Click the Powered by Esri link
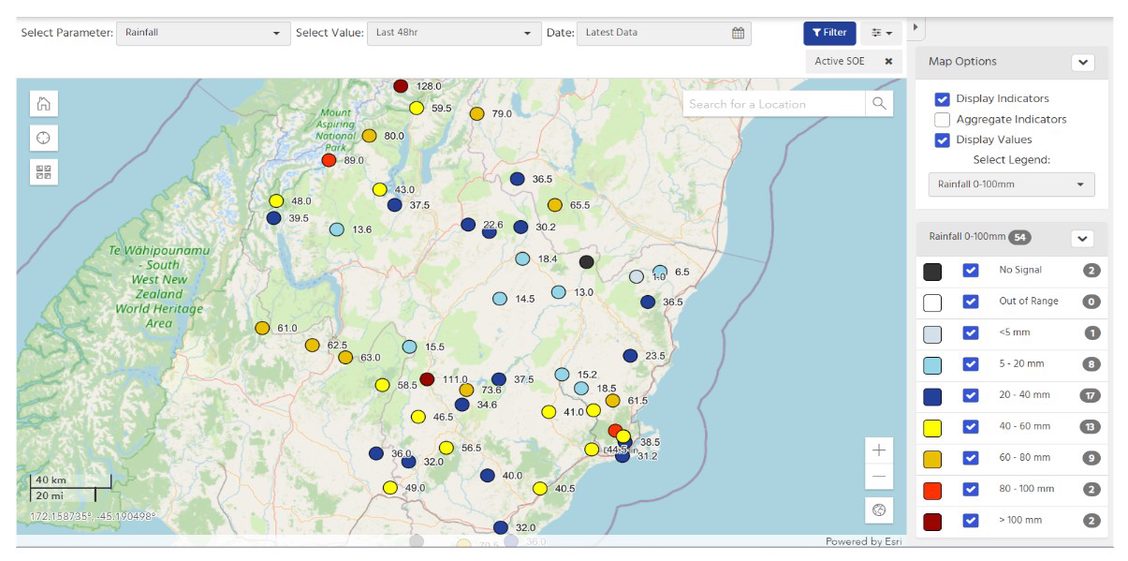The height and width of the screenshot is (561, 1128). click(x=863, y=542)
